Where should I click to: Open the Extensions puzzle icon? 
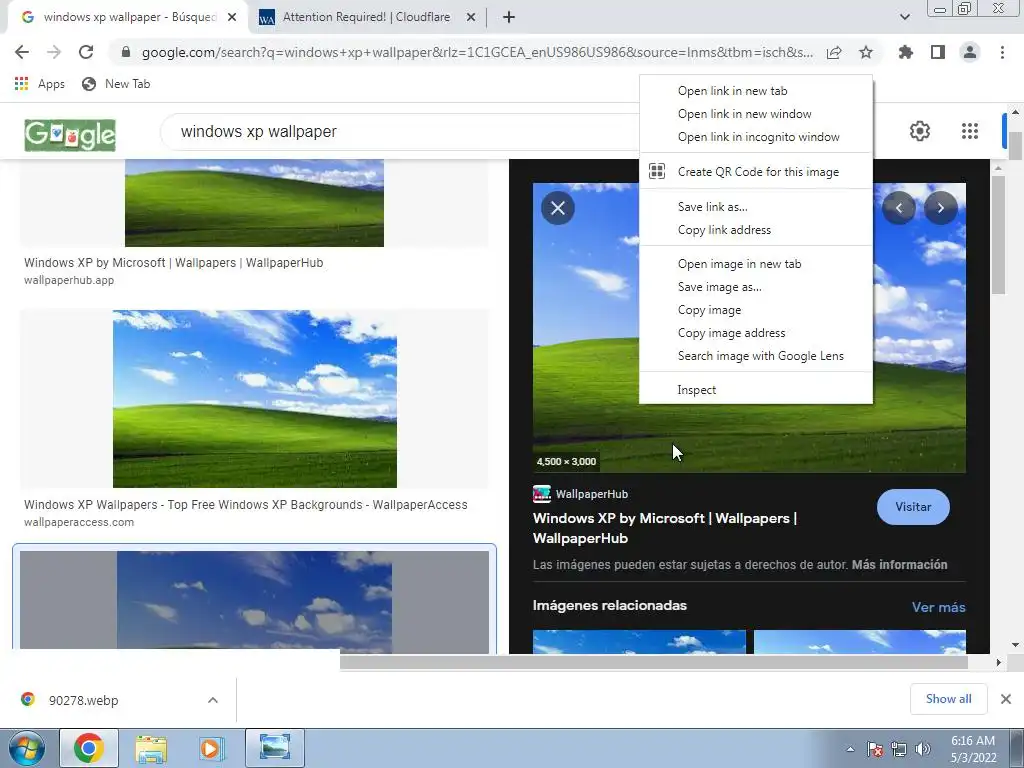point(906,52)
